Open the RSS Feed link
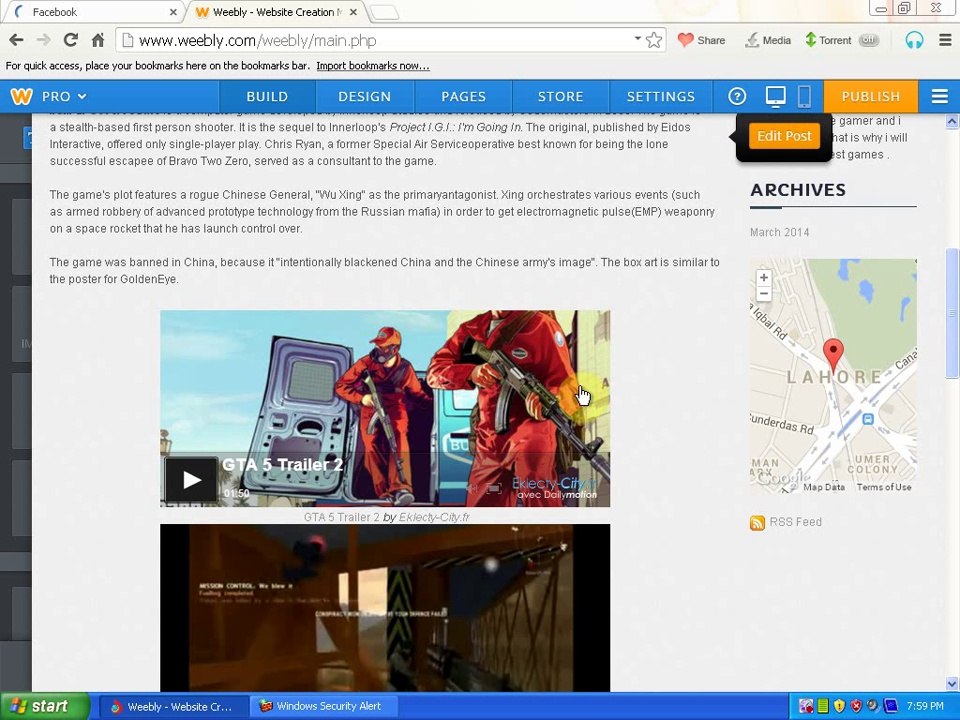The width and height of the screenshot is (960, 720). coord(795,522)
